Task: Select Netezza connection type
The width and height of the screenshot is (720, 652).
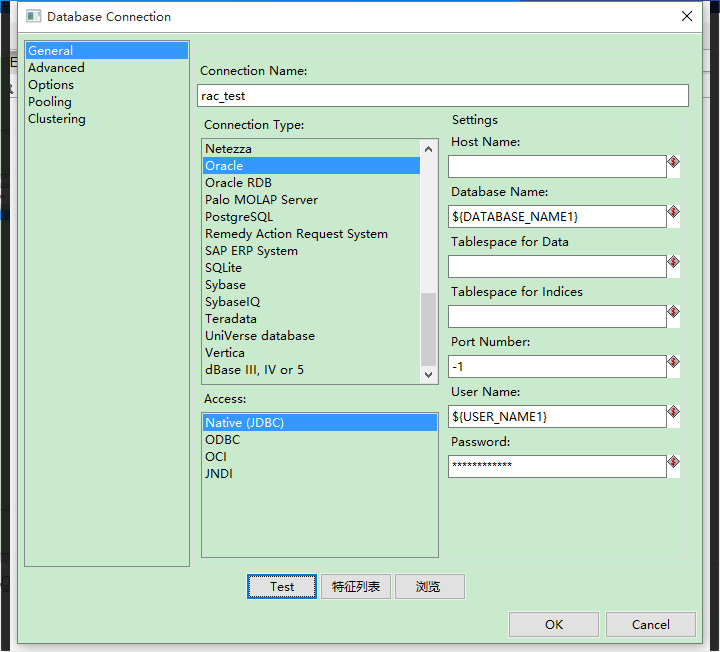Action: coord(311,149)
